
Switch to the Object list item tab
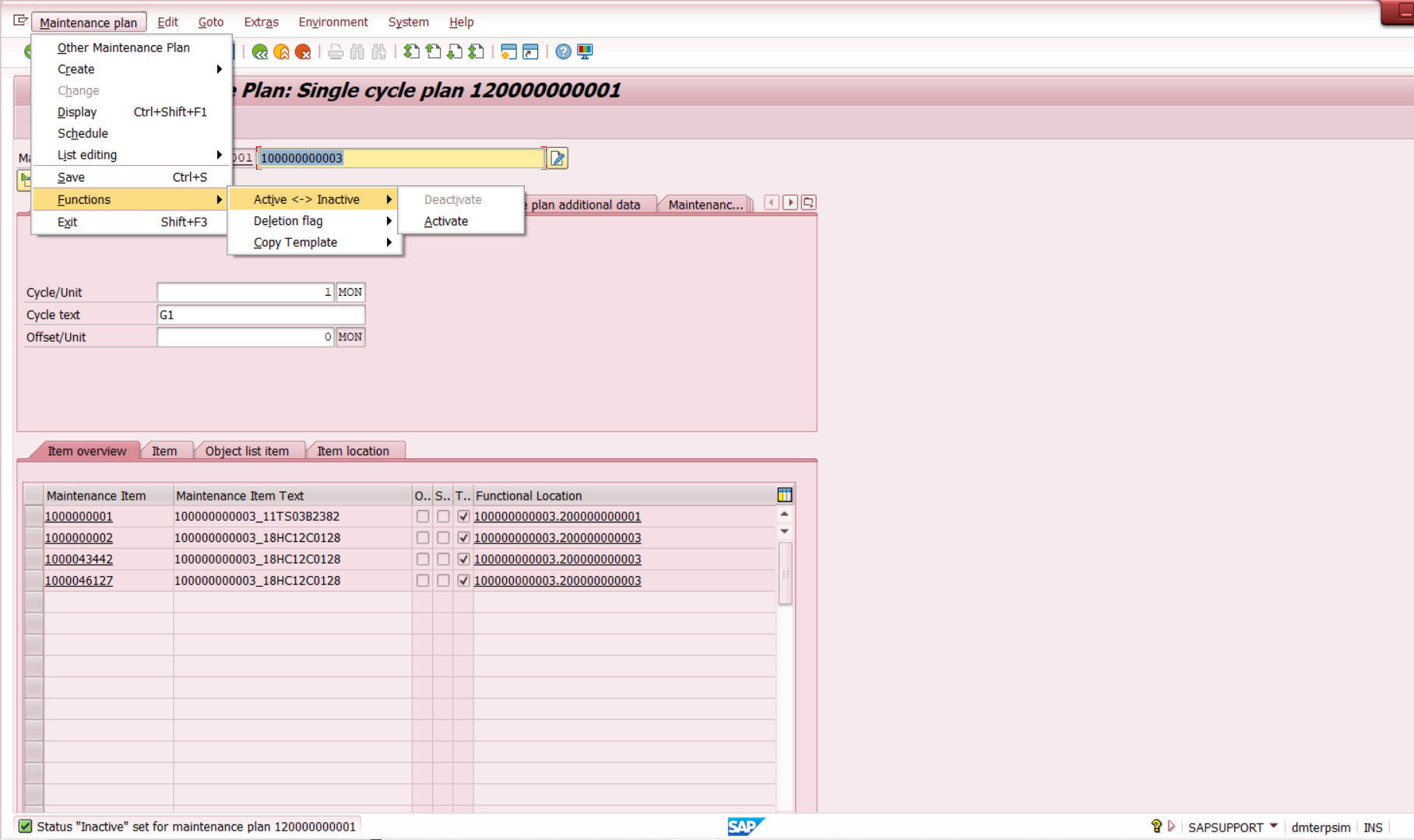pos(247,451)
